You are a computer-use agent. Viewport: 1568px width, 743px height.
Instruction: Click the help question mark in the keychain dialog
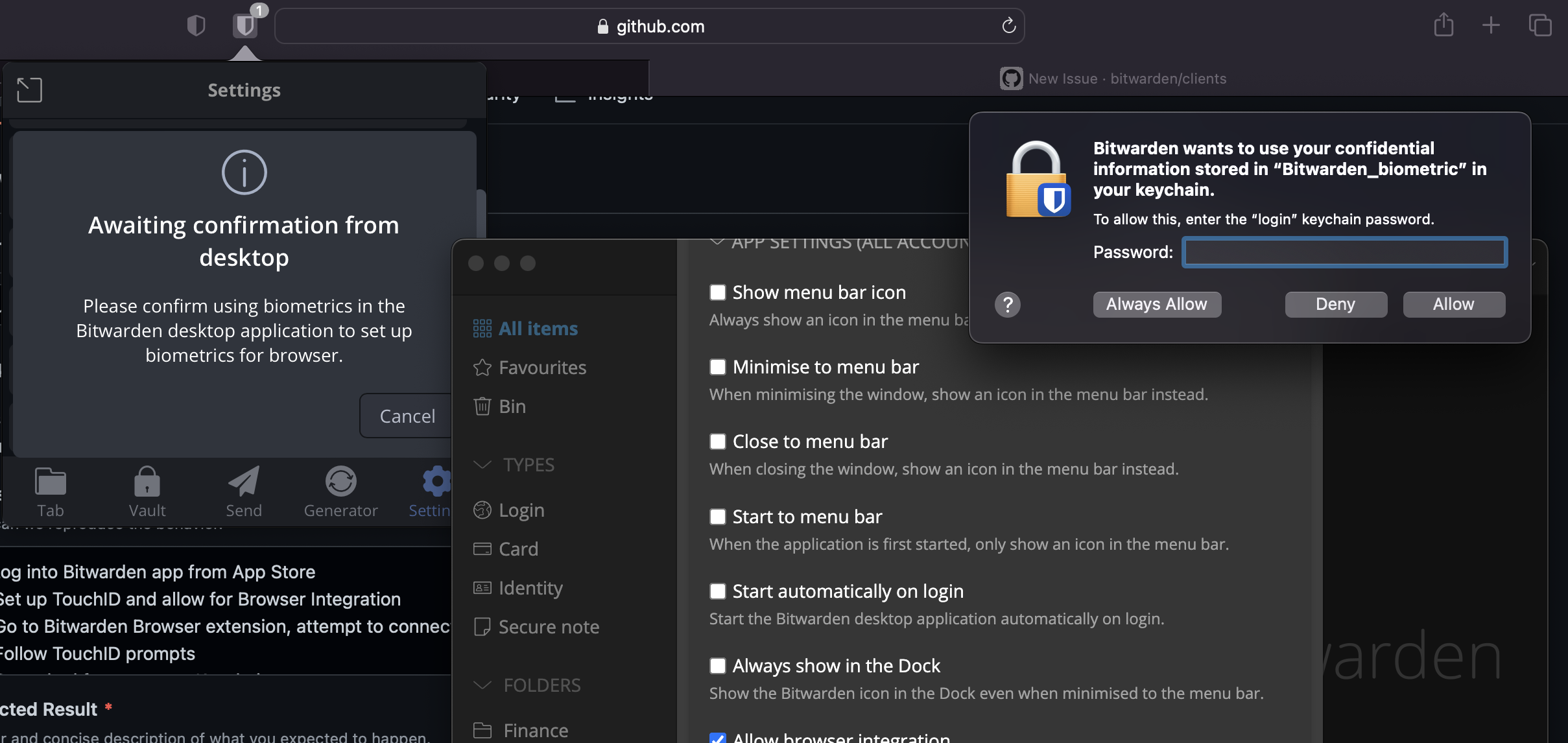tap(1006, 304)
